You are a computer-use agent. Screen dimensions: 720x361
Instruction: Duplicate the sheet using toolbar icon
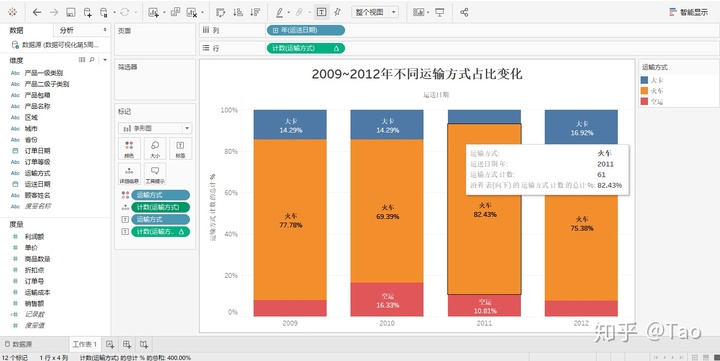[x=175, y=12]
